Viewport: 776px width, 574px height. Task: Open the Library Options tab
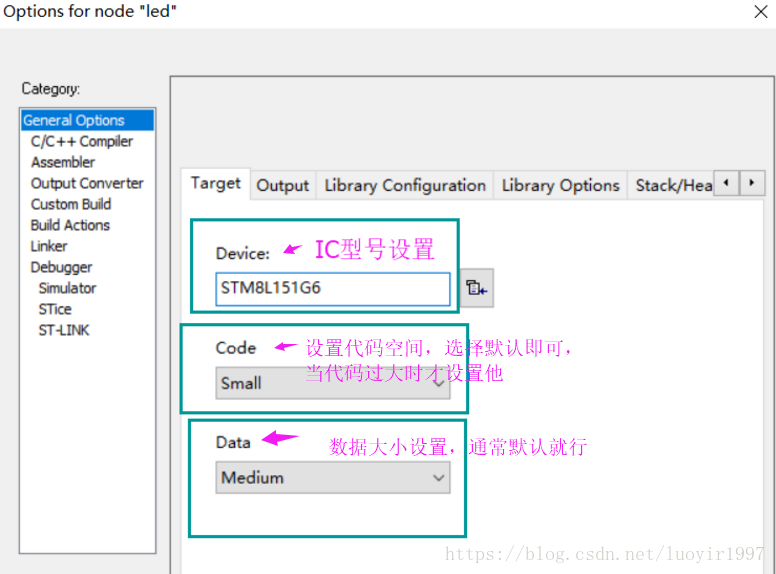click(x=560, y=186)
